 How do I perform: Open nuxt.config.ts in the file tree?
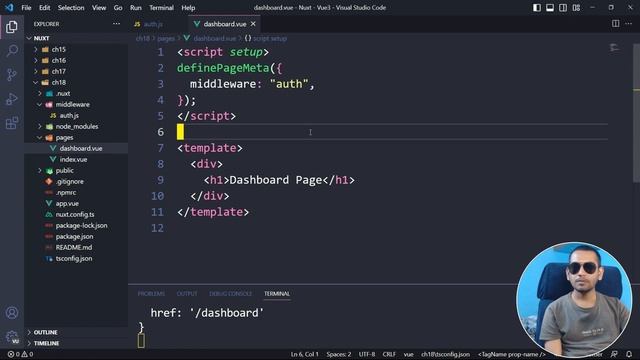[x=76, y=215]
